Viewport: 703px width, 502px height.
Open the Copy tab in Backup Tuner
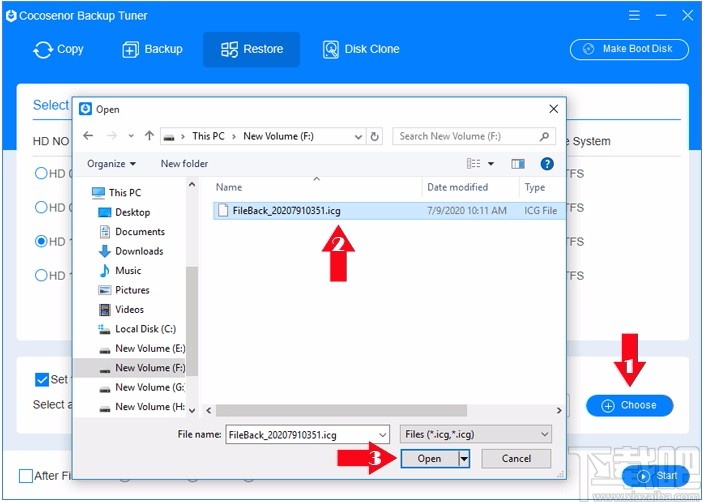point(58,49)
